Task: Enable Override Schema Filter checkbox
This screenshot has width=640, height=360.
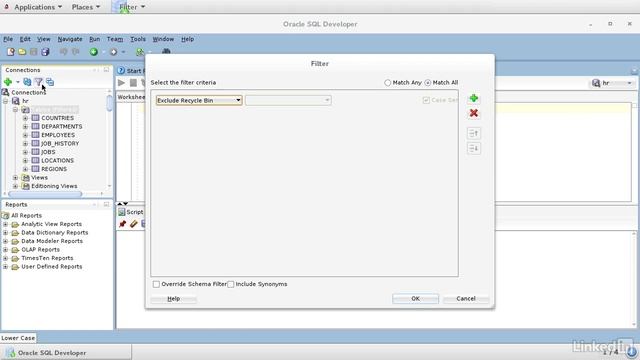Action: click(156, 284)
